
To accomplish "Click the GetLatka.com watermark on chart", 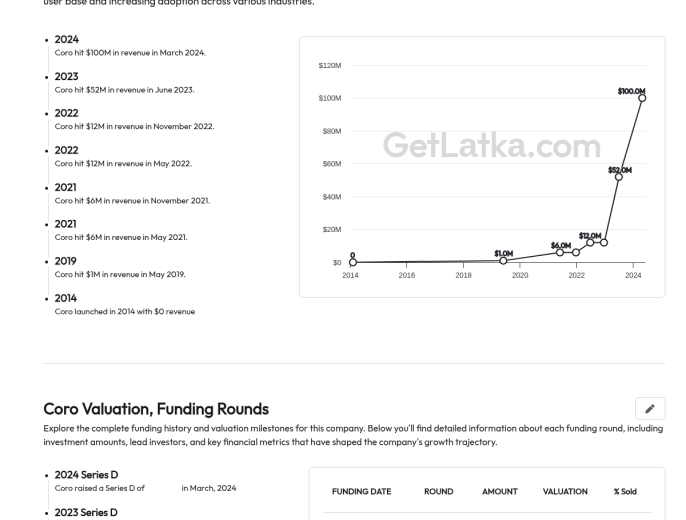I will (x=492, y=145).
